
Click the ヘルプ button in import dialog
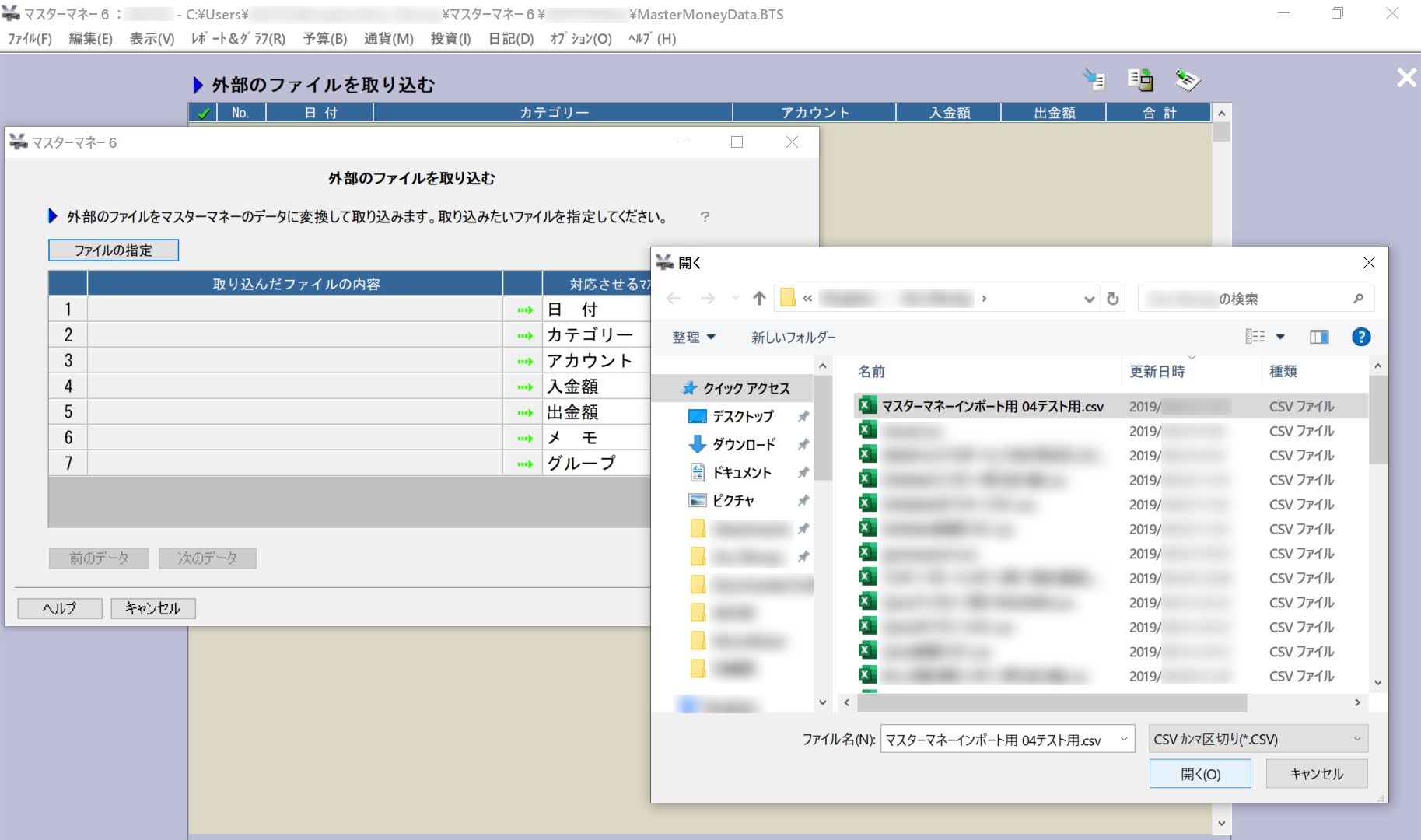(x=60, y=608)
